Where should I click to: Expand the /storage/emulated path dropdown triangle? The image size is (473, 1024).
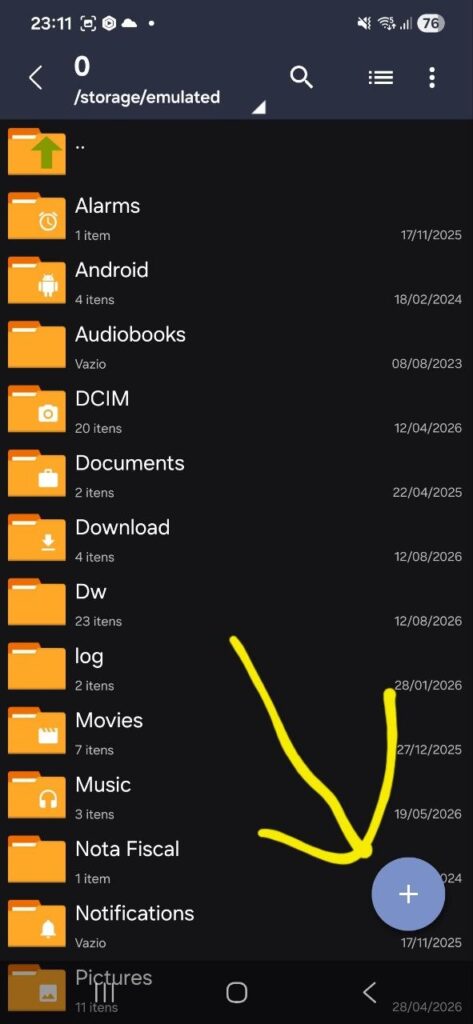click(259, 108)
